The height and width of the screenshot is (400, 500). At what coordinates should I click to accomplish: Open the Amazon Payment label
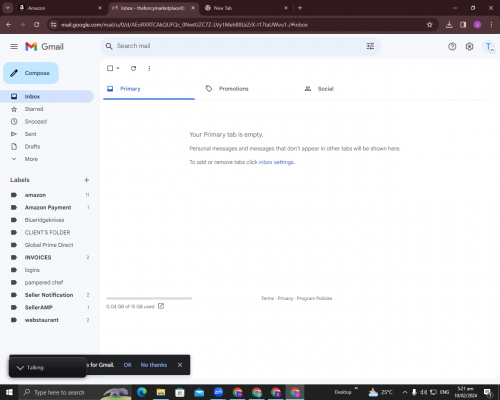pyautogui.click(x=47, y=207)
